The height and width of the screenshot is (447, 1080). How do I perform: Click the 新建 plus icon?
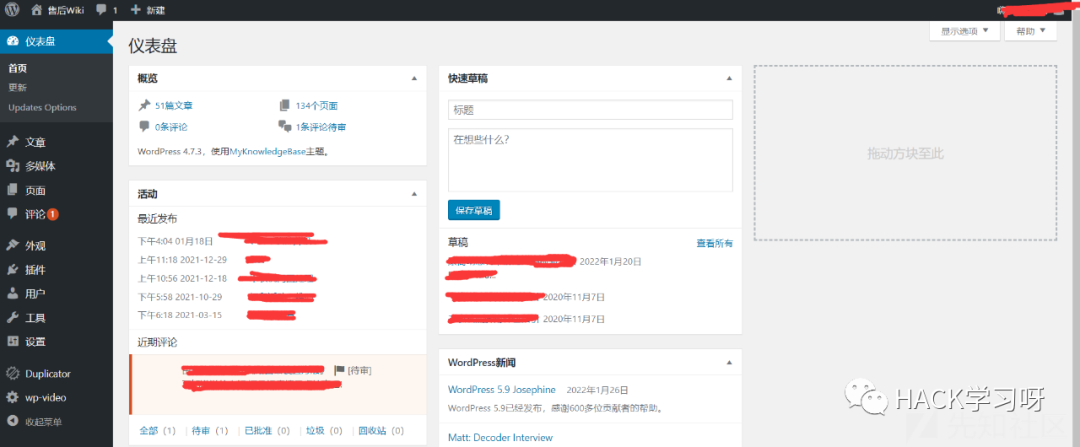point(135,10)
